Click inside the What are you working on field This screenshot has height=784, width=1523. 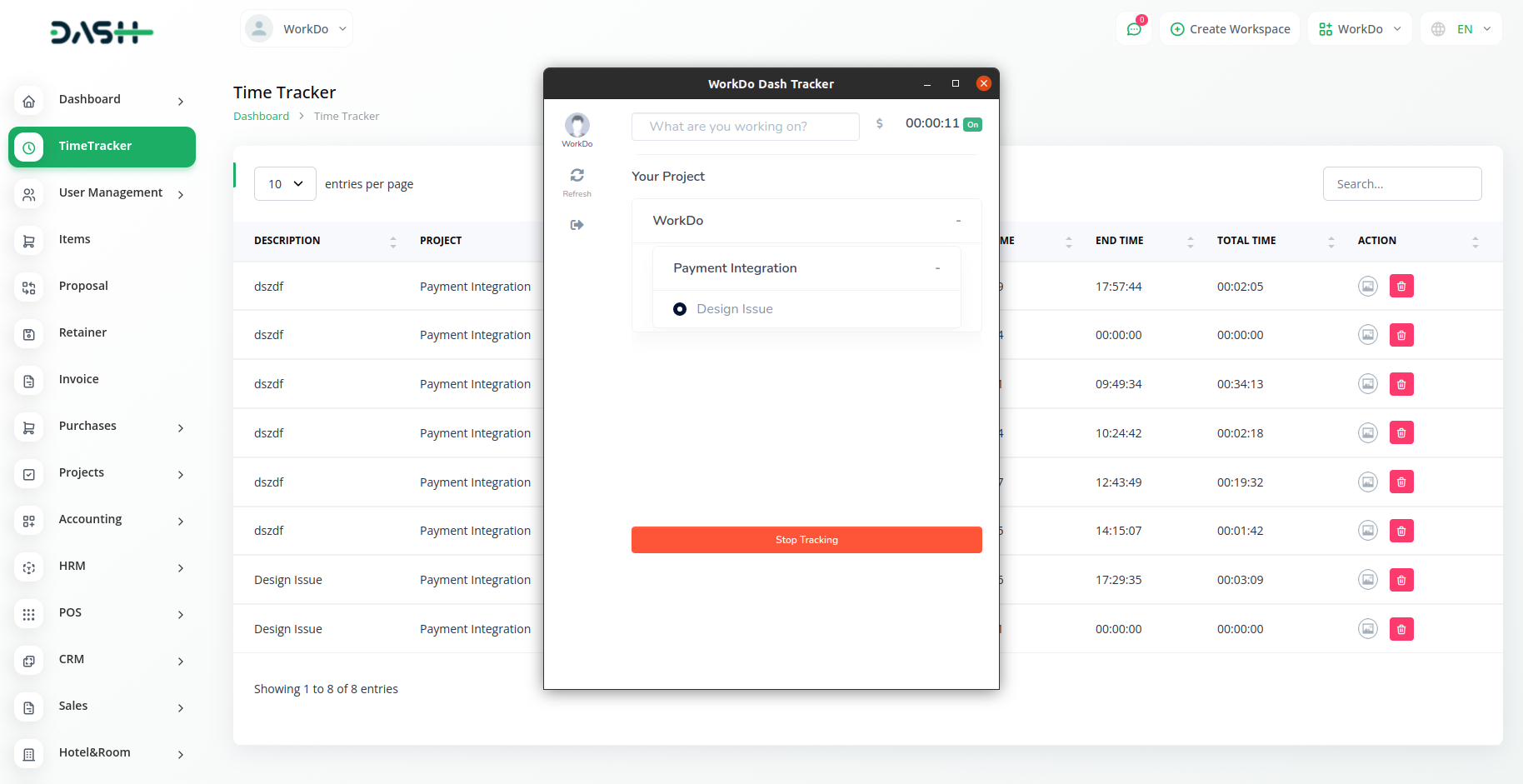pyautogui.click(x=745, y=126)
